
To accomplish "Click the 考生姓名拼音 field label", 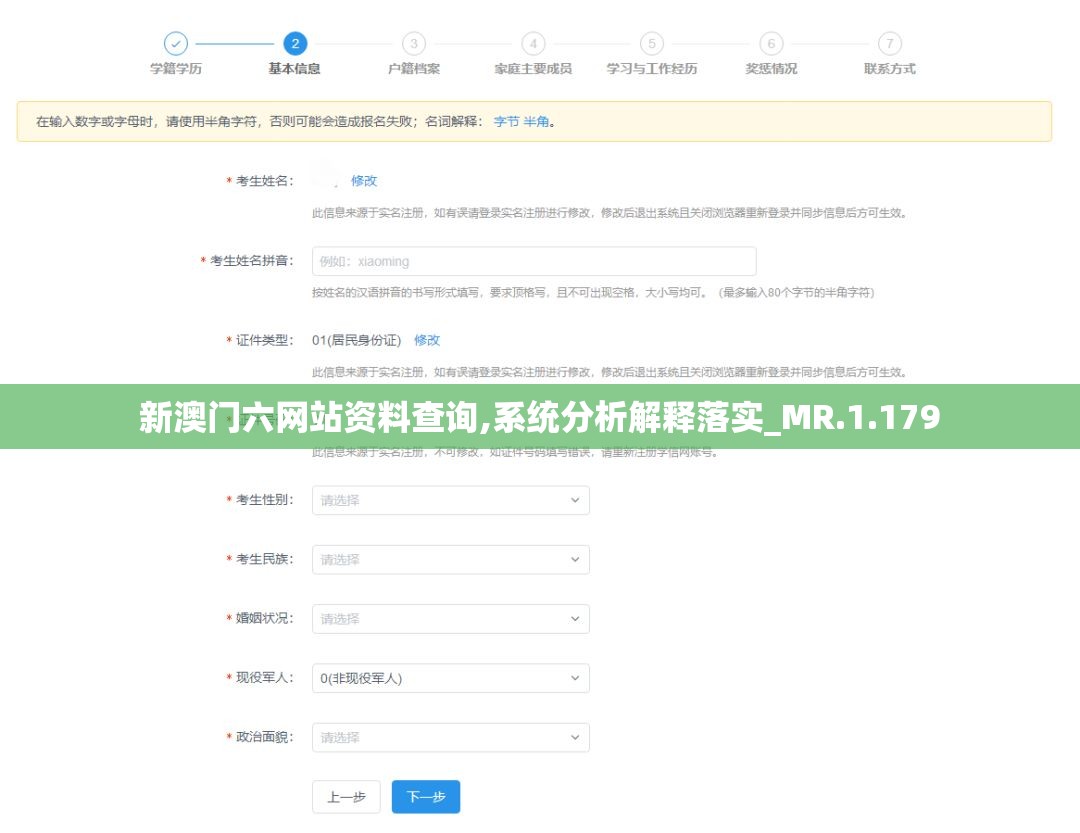I will coord(251,260).
